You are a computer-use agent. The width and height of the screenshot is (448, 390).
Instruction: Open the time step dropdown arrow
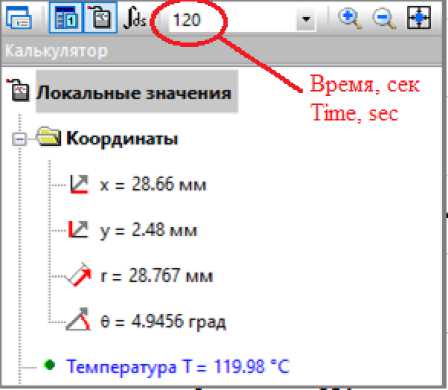pyautogui.click(x=306, y=20)
